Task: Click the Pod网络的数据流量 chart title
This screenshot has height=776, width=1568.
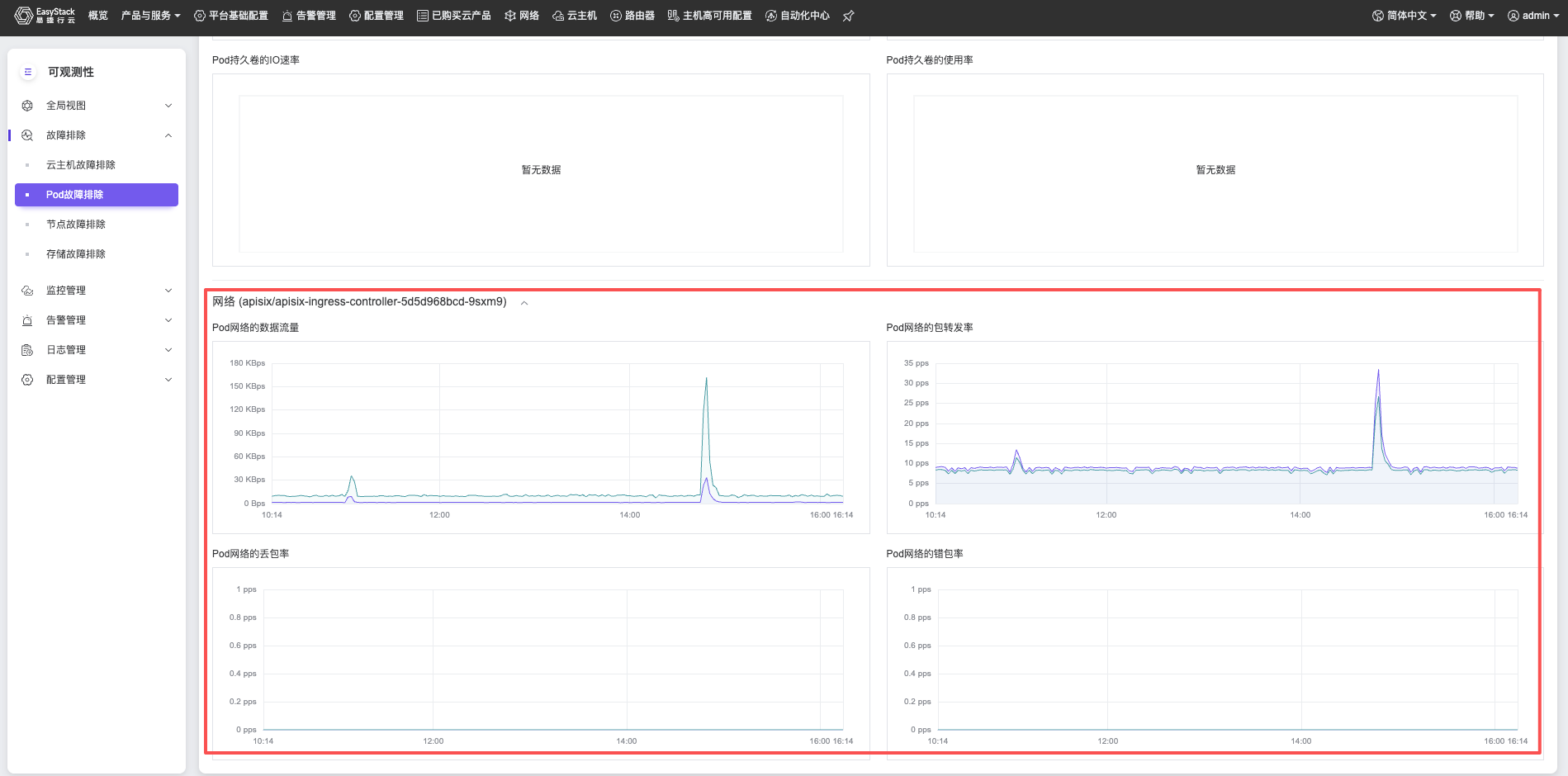Action: point(255,328)
